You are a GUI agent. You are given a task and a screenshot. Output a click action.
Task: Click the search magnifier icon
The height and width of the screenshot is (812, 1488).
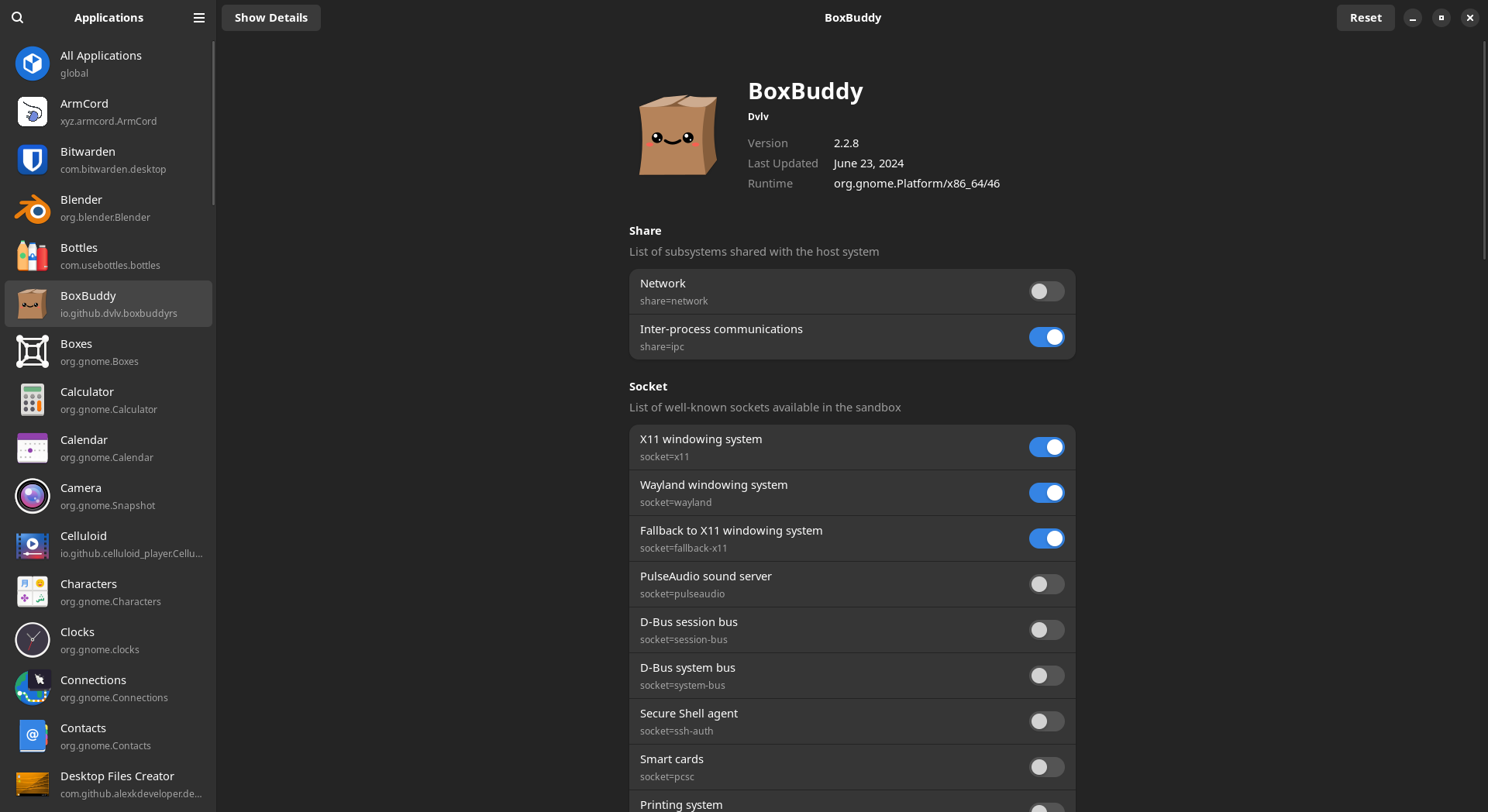(x=18, y=18)
